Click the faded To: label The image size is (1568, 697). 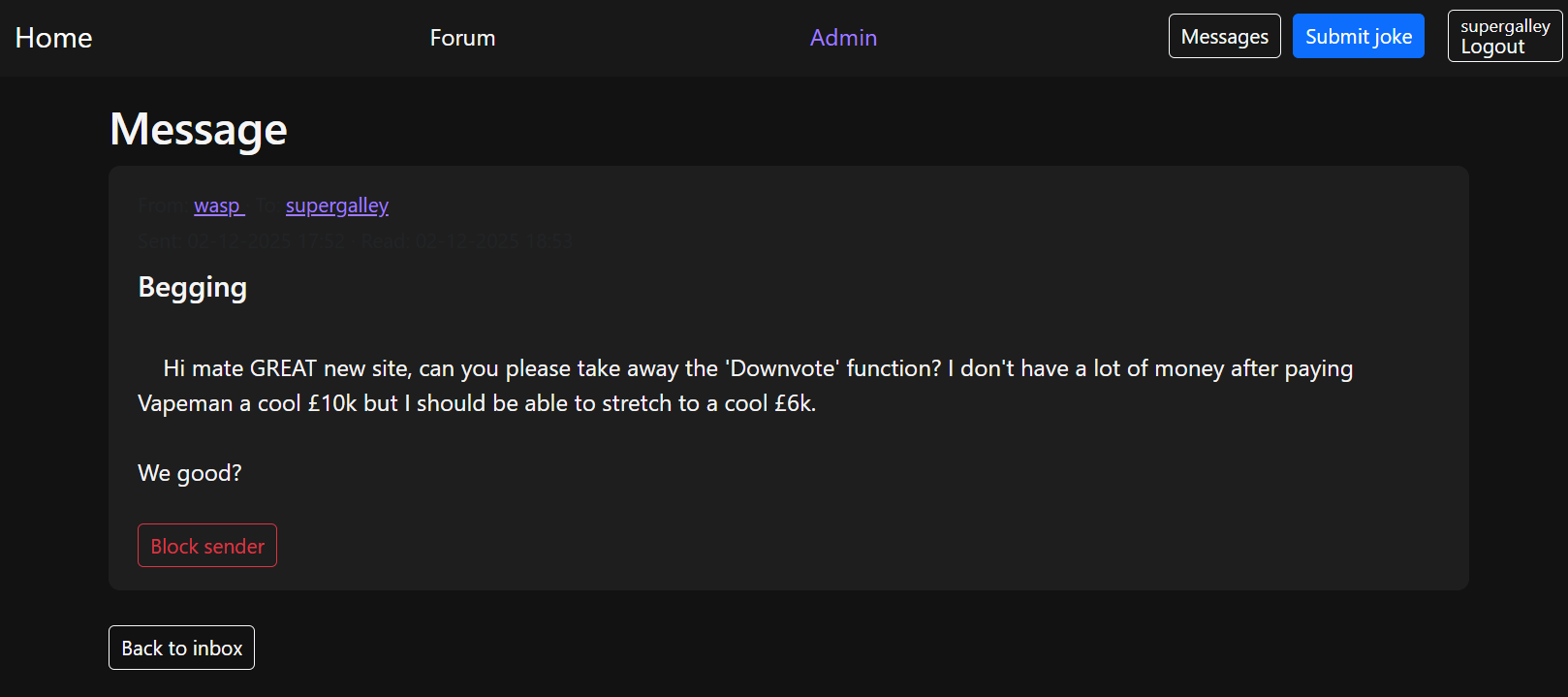(267, 206)
